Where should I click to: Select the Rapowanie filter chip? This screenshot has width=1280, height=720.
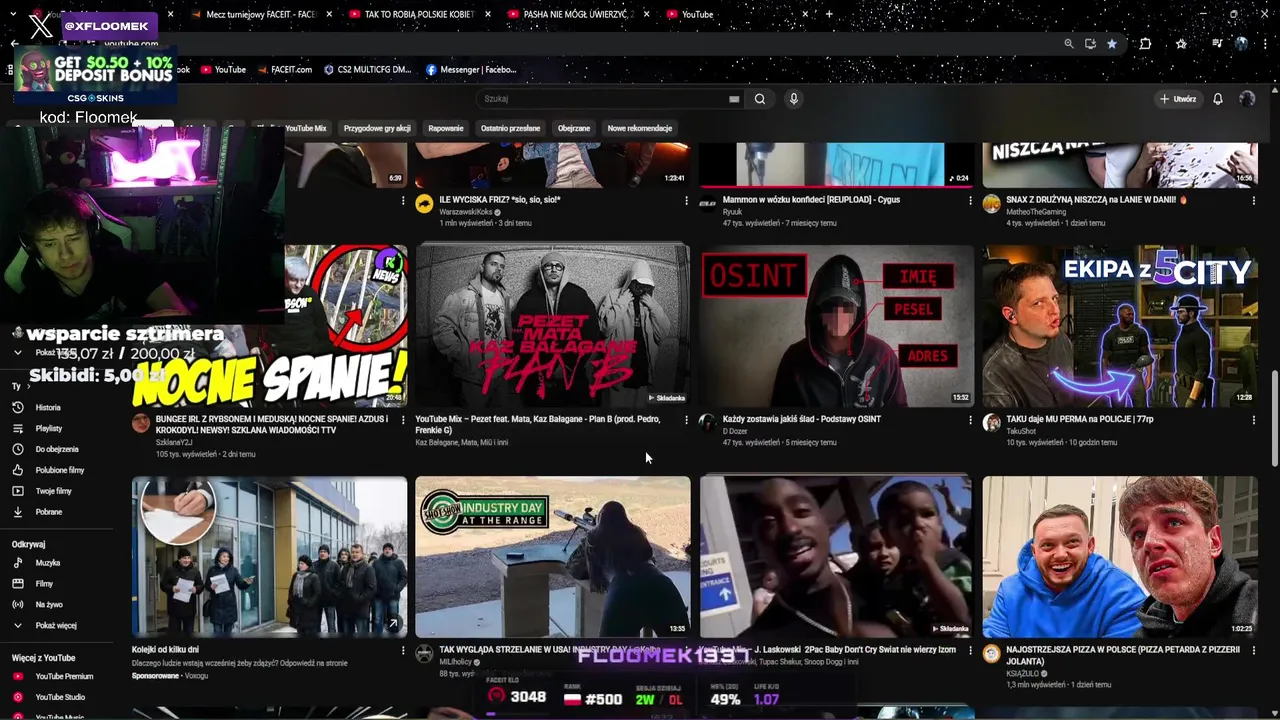[446, 128]
